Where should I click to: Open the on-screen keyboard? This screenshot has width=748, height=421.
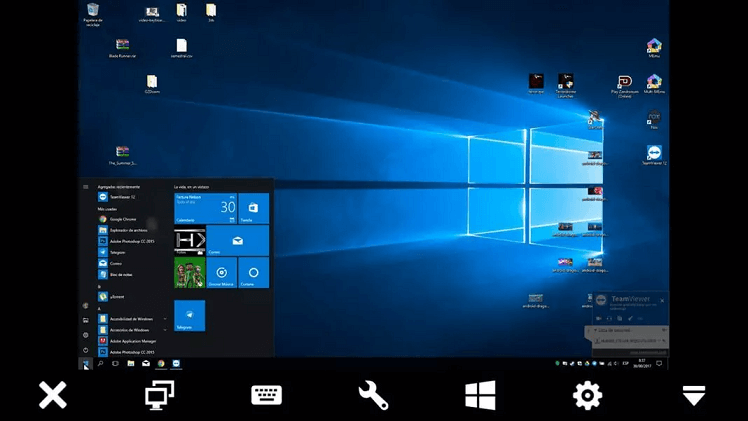pos(266,395)
